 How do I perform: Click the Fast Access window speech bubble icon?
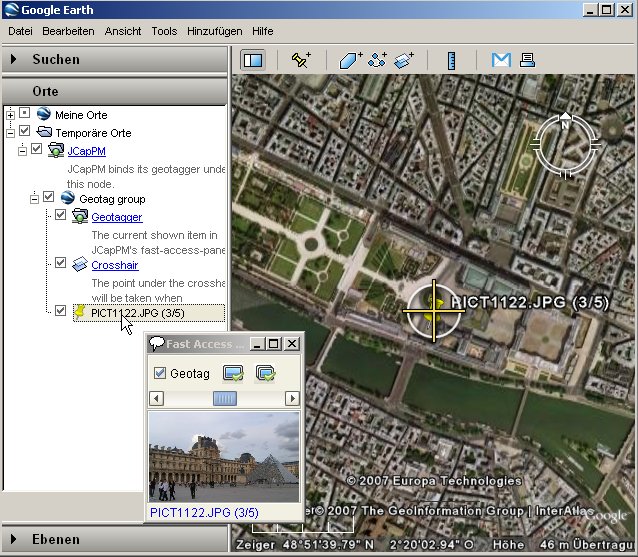[157, 344]
